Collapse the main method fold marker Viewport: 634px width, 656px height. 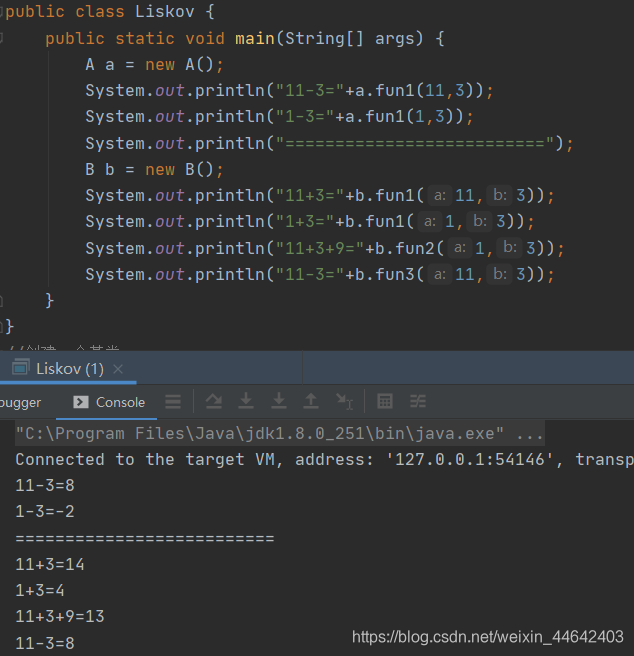point(2,38)
